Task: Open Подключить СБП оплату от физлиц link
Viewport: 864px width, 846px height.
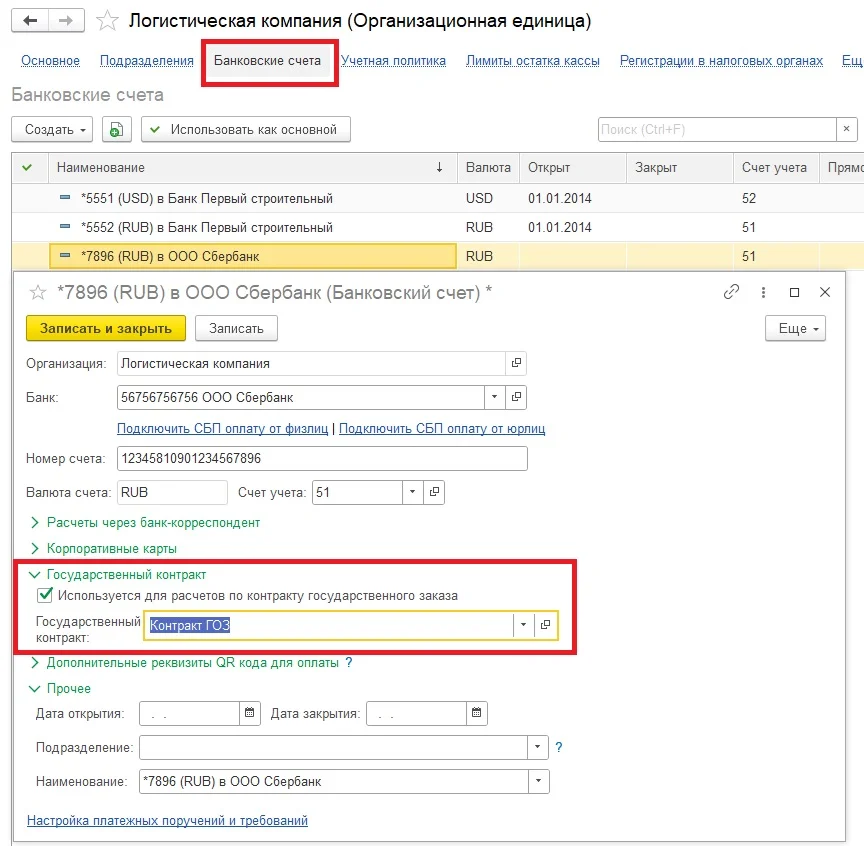Action: (x=223, y=428)
